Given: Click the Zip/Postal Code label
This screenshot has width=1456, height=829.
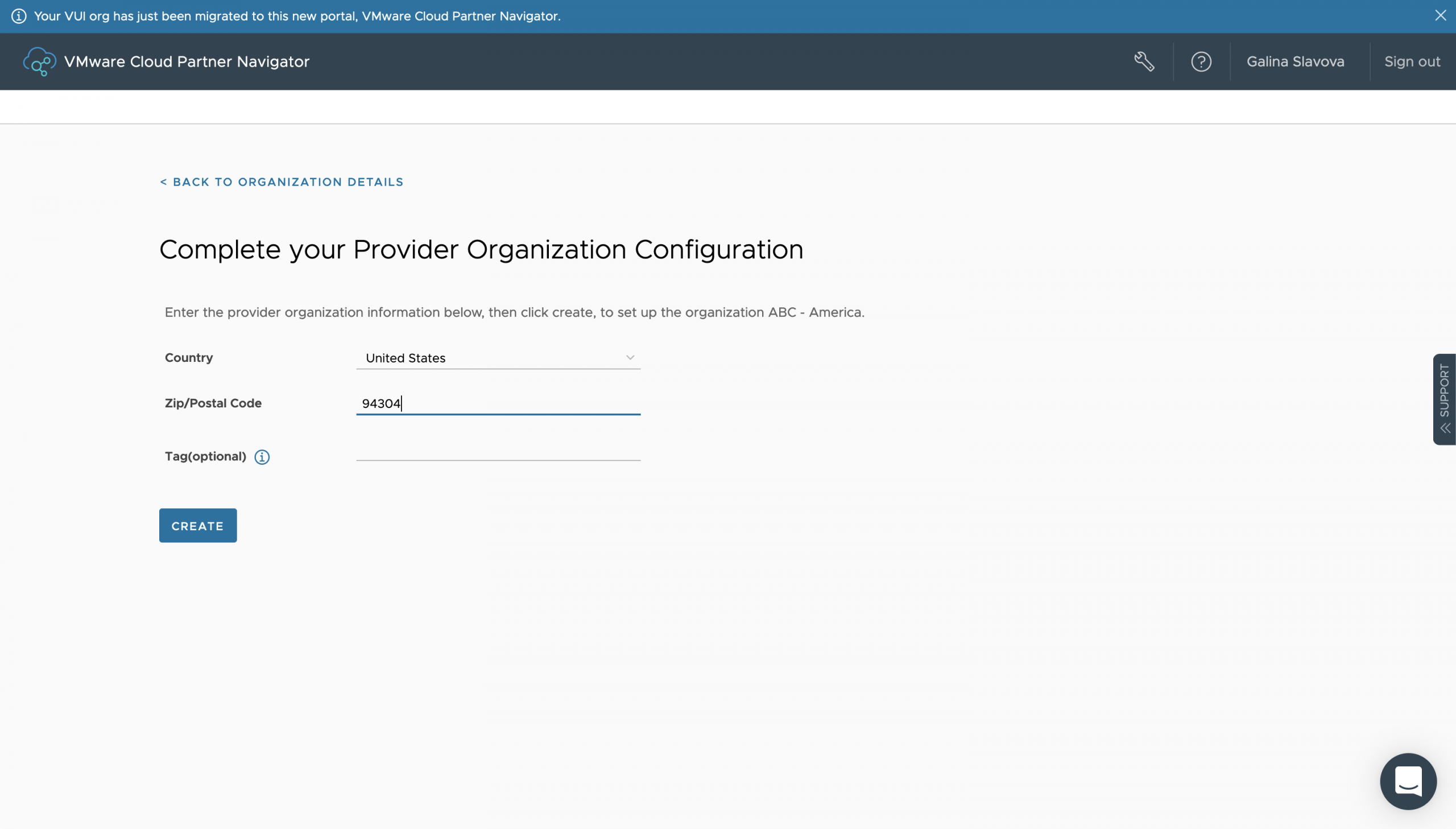Looking at the screenshot, I should [213, 403].
